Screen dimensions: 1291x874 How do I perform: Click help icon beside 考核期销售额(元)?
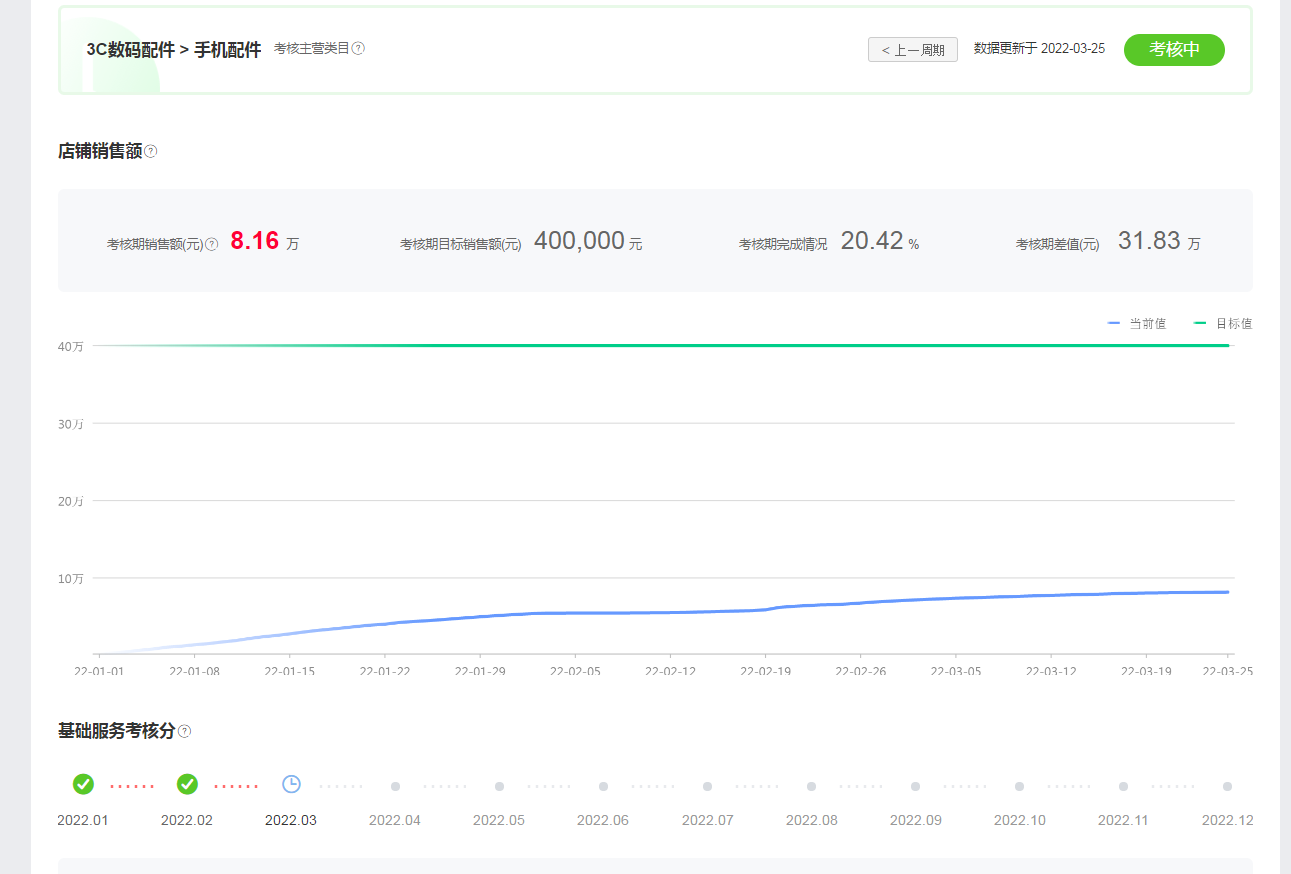tap(211, 244)
